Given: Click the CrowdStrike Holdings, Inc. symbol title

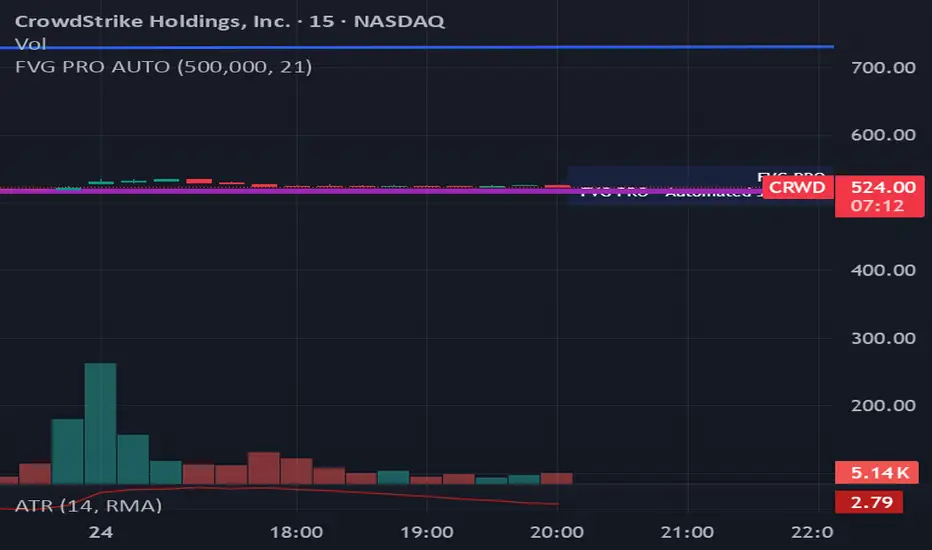Looking at the screenshot, I should point(229,21).
